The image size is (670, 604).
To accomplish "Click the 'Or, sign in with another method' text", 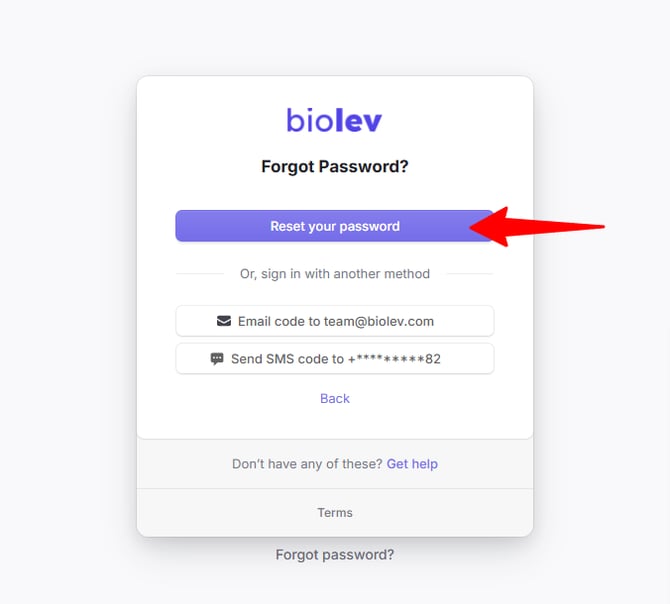I will [335, 273].
